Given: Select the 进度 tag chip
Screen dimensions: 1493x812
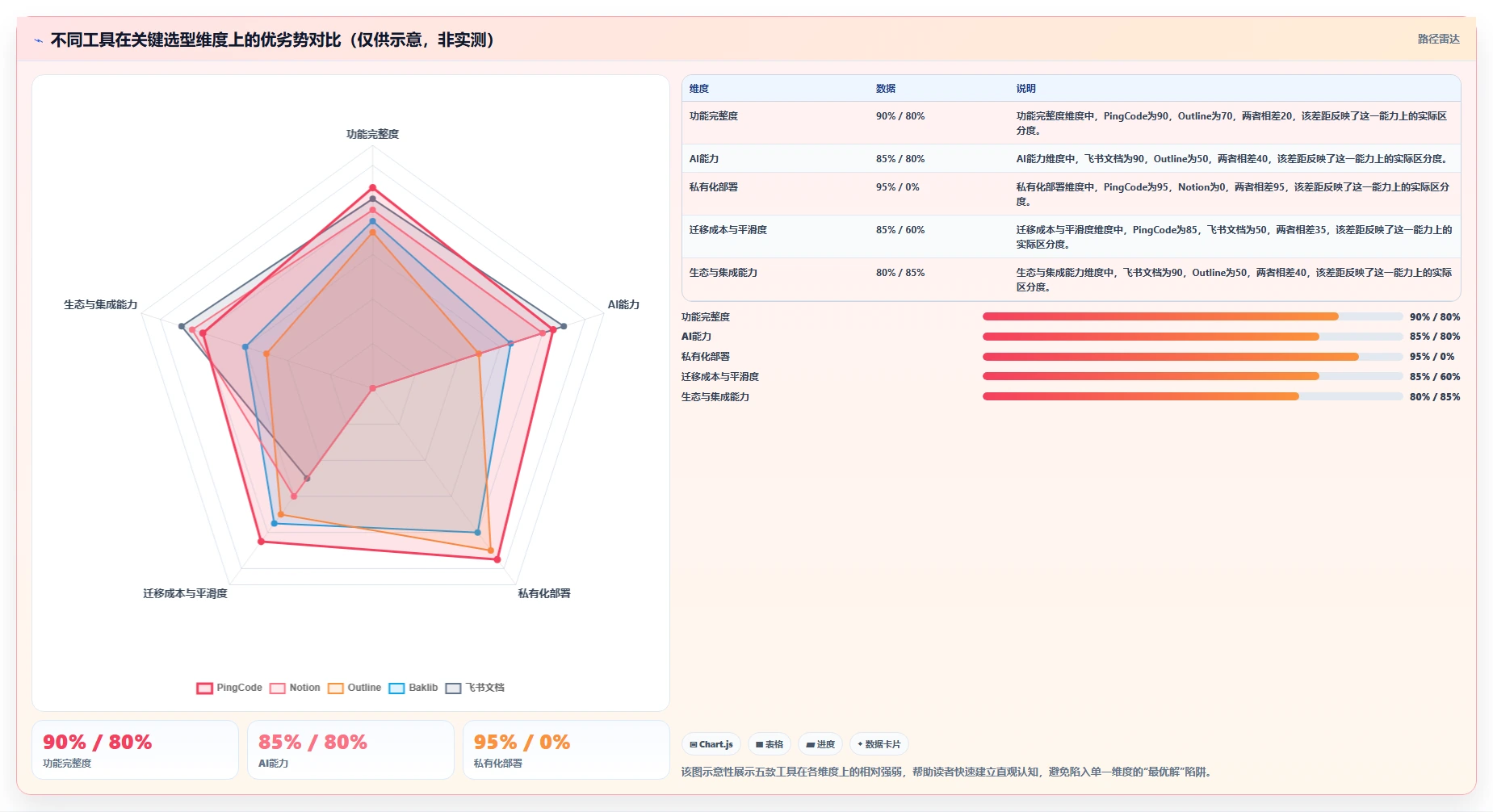Looking at the screenshot, I should (x=820, y=744).
